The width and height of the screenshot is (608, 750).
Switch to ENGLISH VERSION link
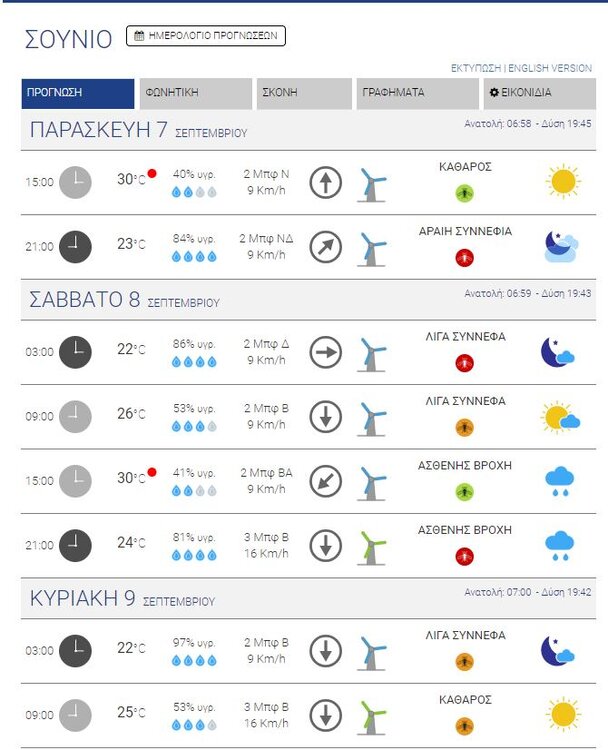pos(550,68)
